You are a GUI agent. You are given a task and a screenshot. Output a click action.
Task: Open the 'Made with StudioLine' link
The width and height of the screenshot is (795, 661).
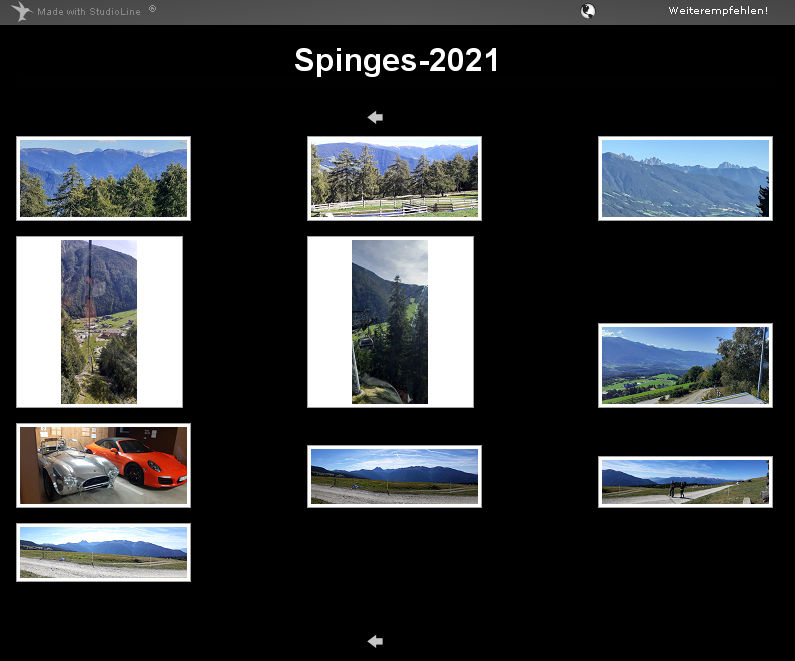tap(89, 12)
